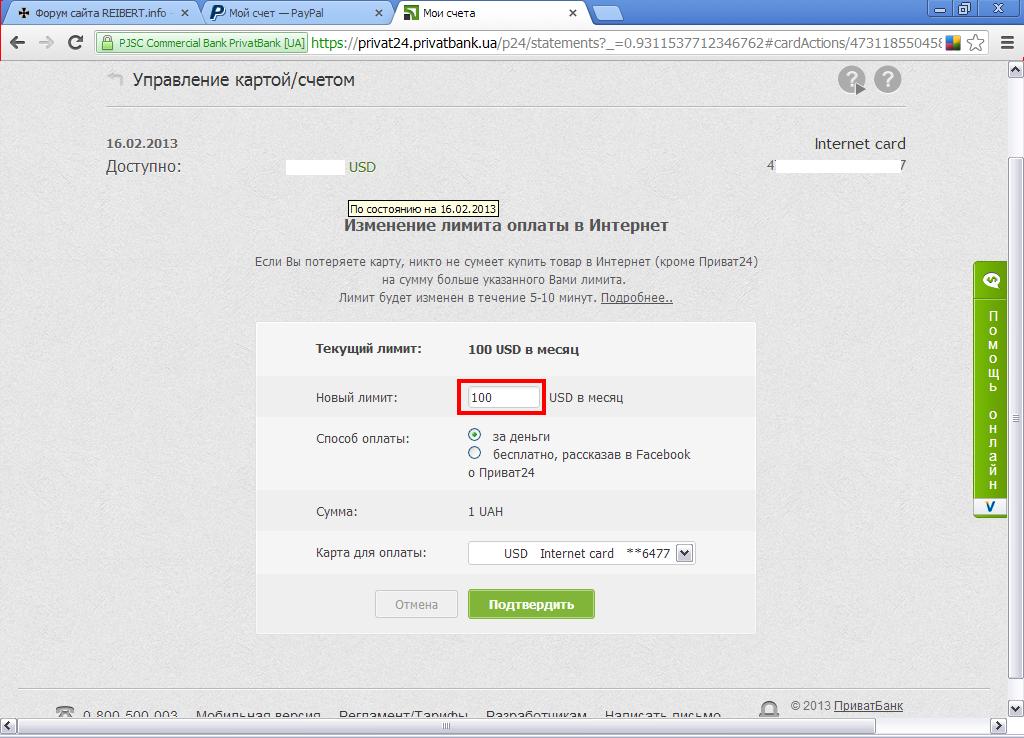Click the browser forward arrow
1024x738 pixels.
[46, 43]
